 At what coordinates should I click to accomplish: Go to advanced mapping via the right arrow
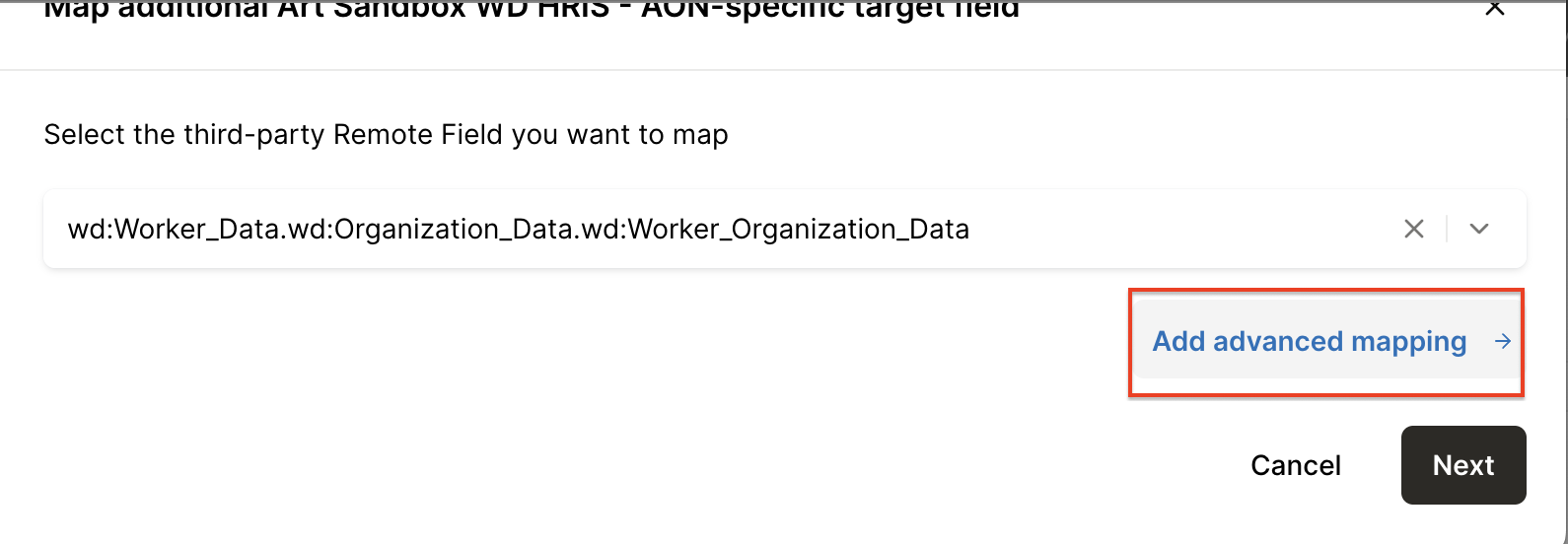tap(1502, 342)
